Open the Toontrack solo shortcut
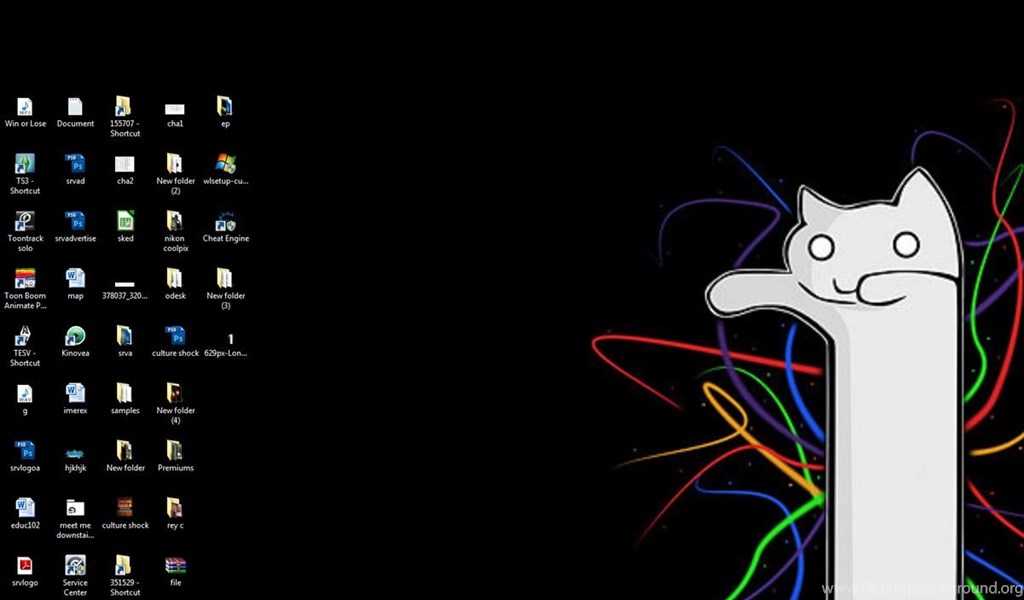Image resolution: width=1024 pixels, height=600 pixels. tap(25, 222)
